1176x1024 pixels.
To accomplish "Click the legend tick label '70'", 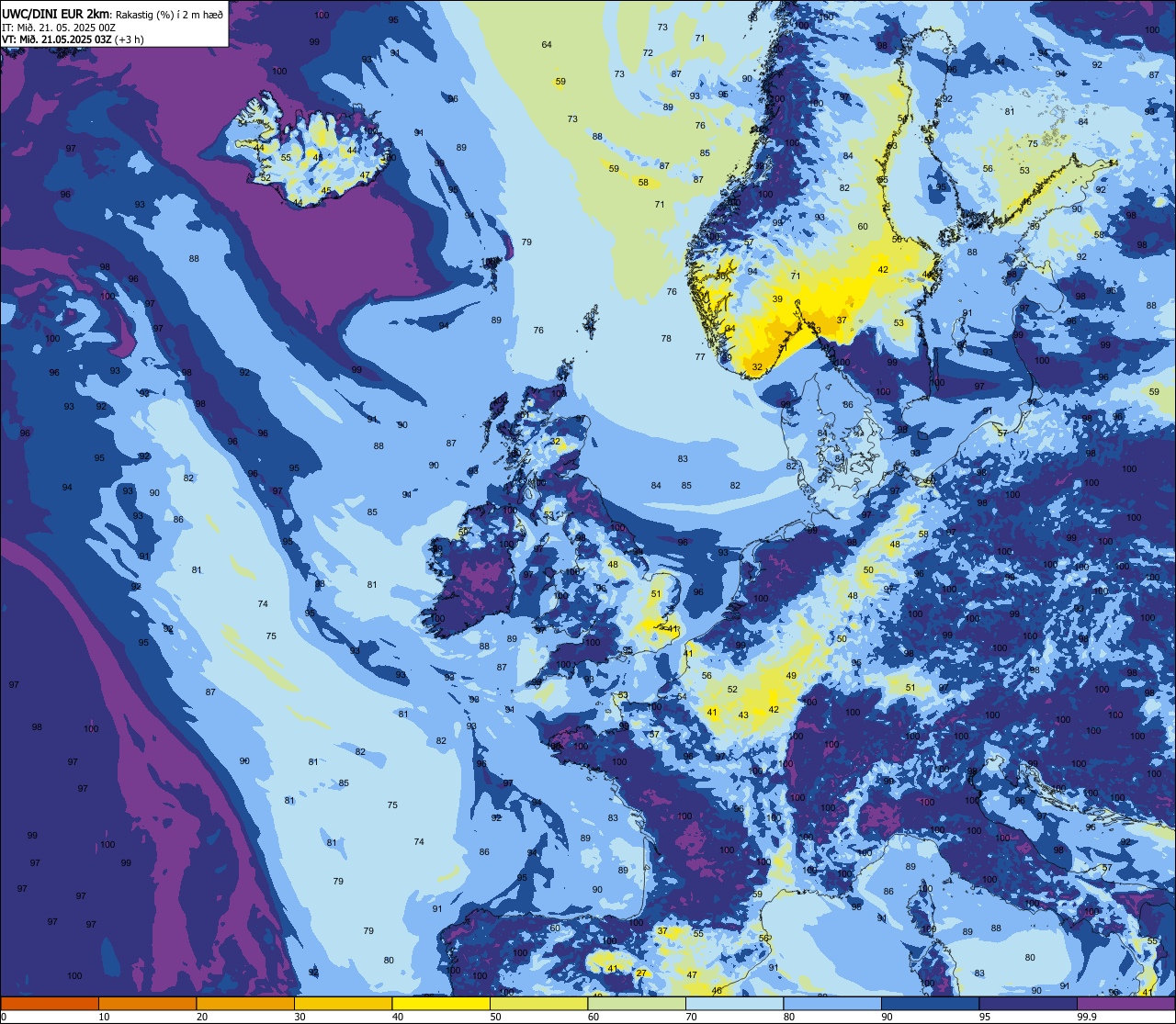I will (x=691, y=1017).
